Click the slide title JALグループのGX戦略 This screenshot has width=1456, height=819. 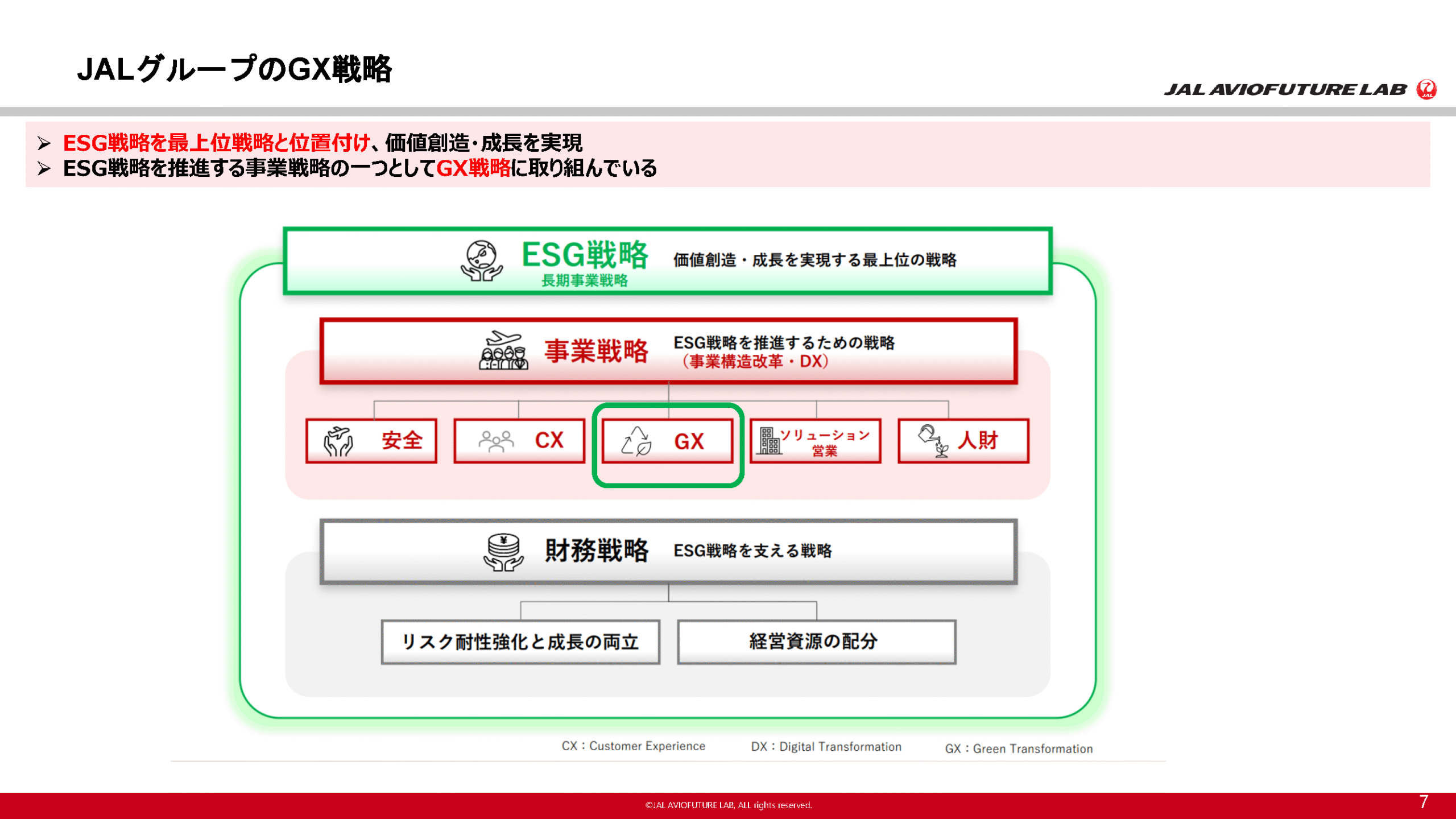[234, 69]
